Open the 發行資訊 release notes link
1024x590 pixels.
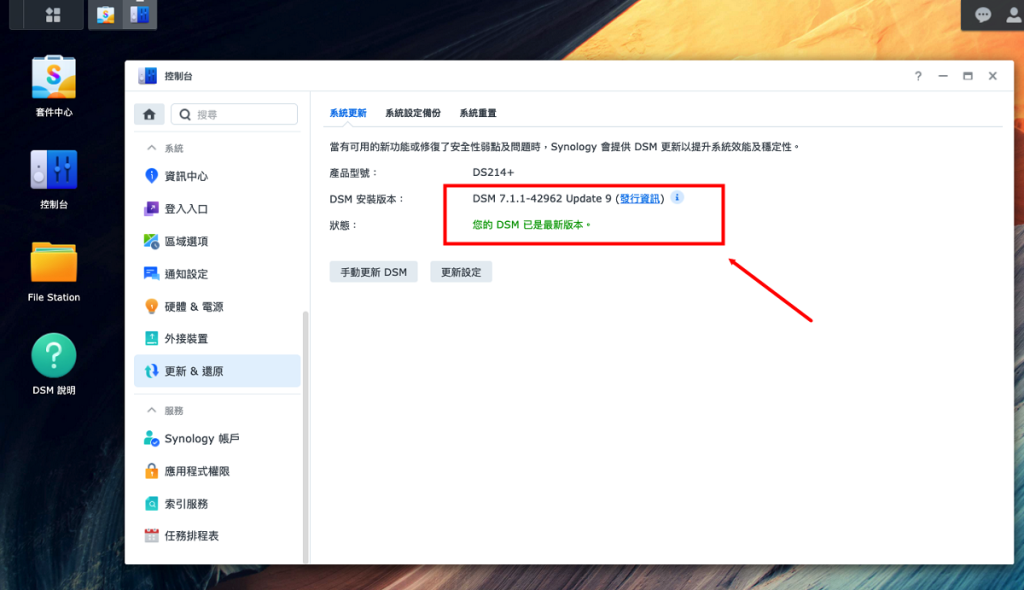coord(640,199)
